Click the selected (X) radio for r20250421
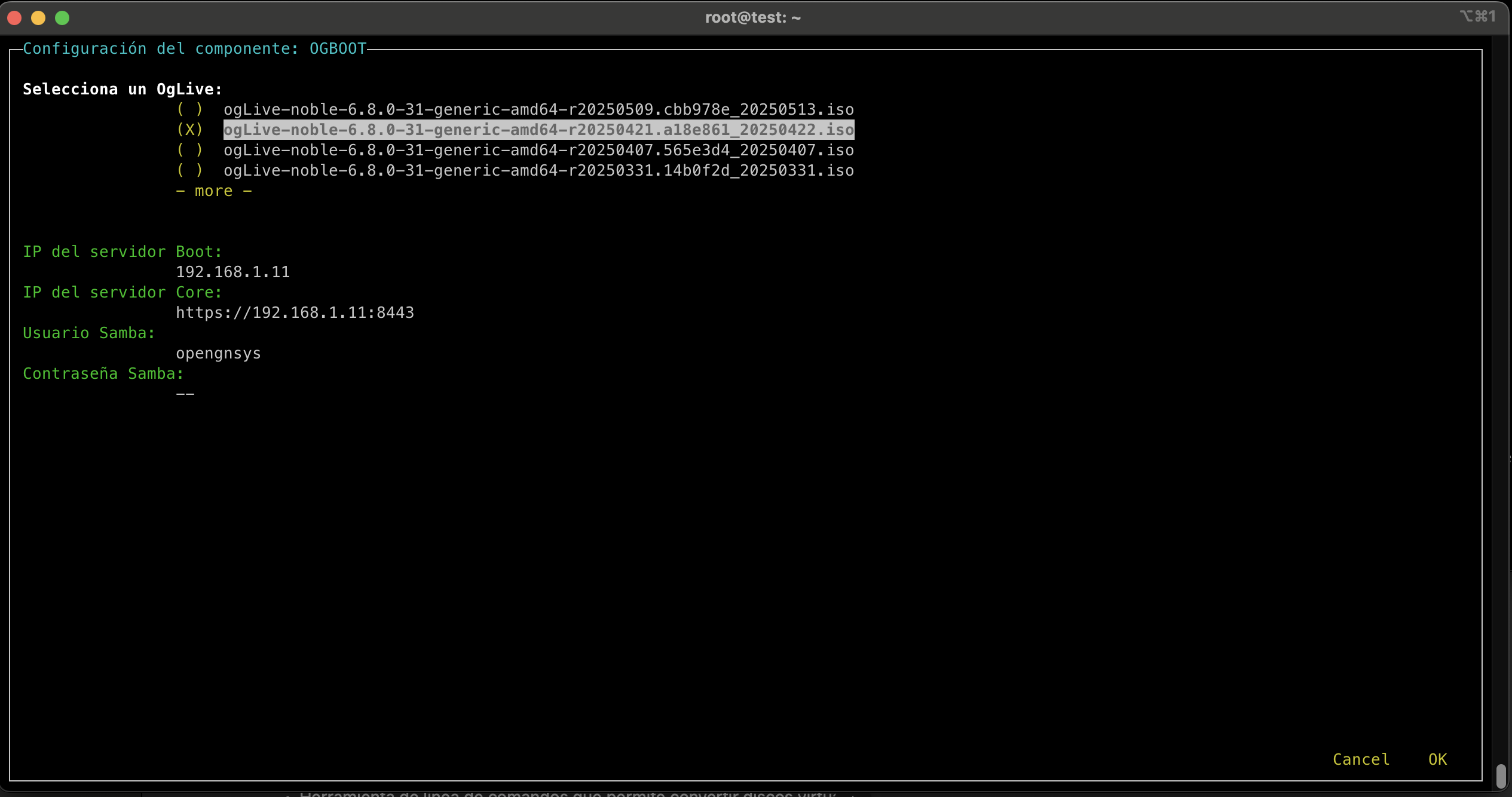The height and width of the screenshot is (797, 1512). 190,130
